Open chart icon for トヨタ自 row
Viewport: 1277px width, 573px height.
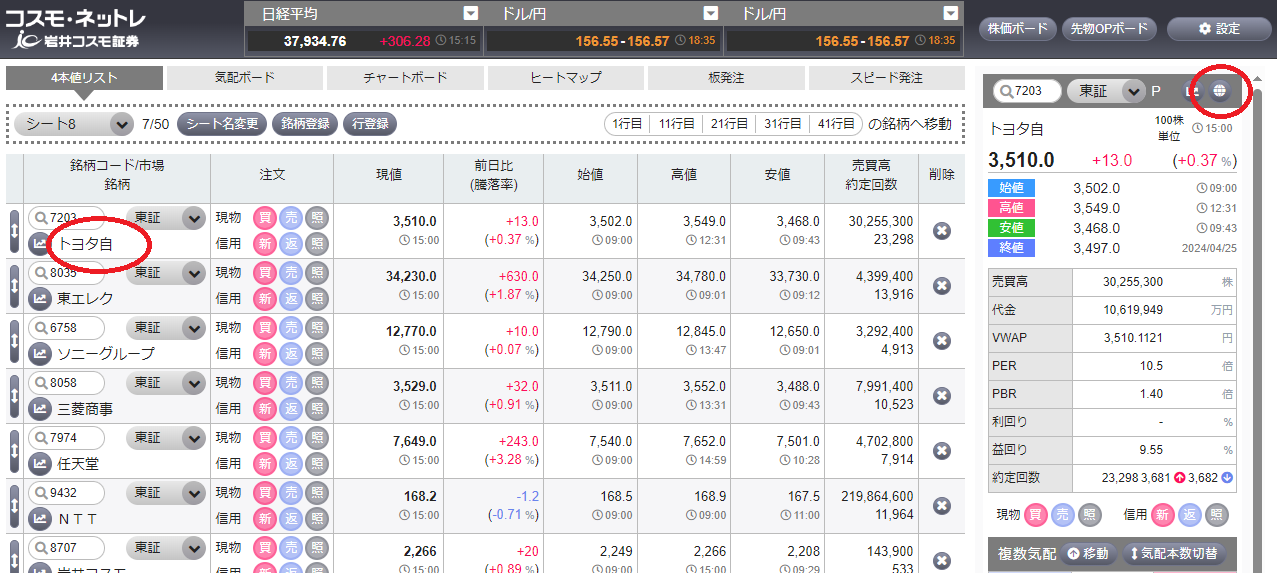(x=41, y=243)
